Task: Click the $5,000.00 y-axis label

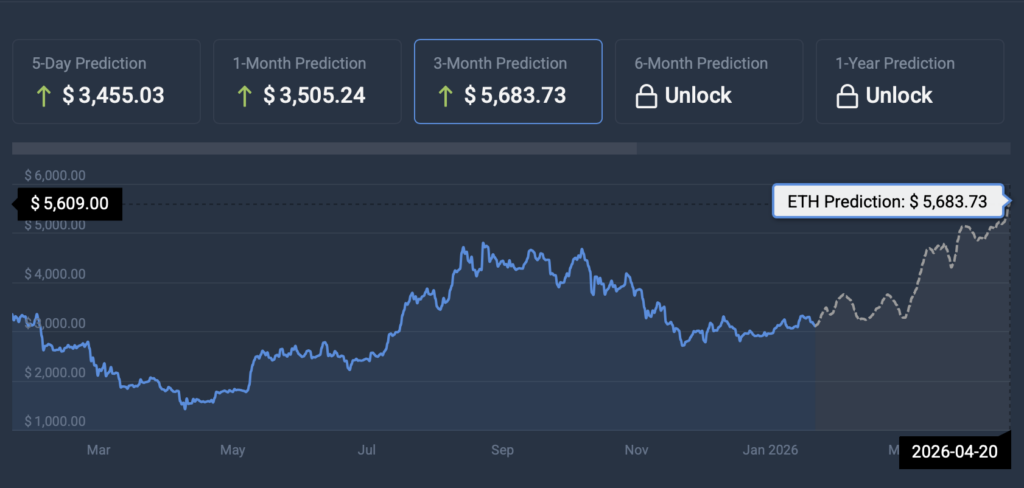Action: 55,225
